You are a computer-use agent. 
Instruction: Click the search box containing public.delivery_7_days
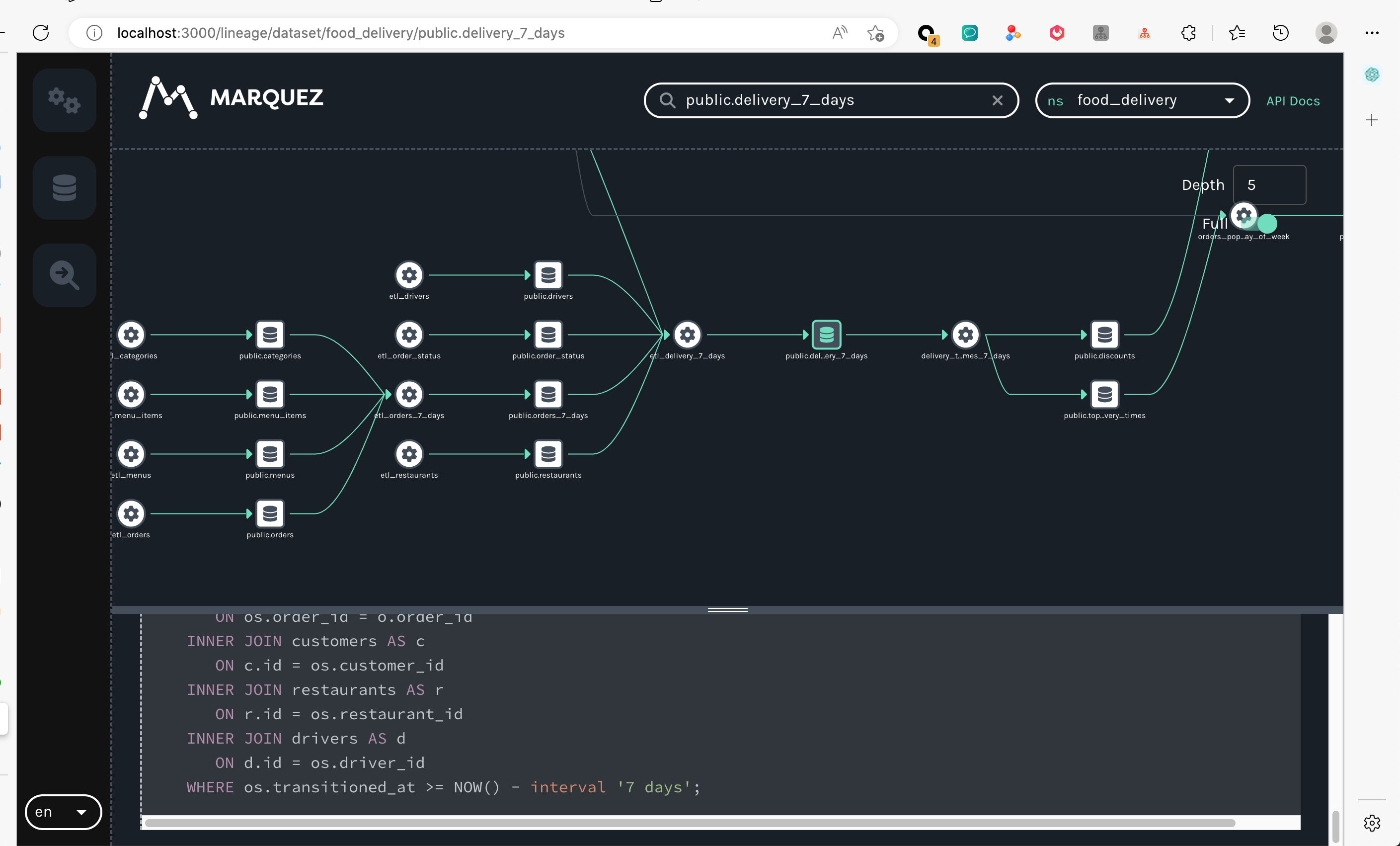coord(831,100)
